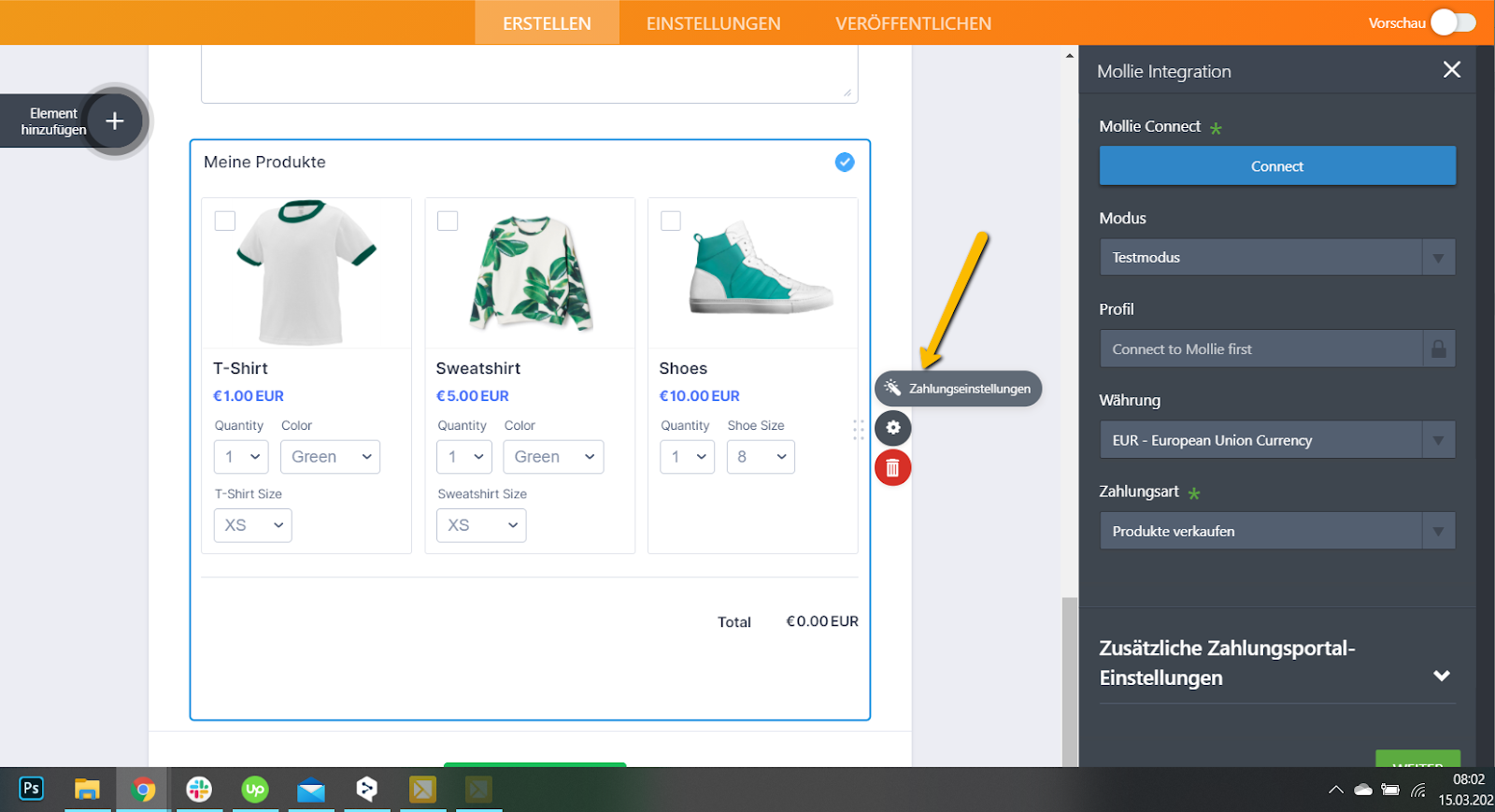Click the T-Shirt price €1.00 EUR

(x=249, y=396)
